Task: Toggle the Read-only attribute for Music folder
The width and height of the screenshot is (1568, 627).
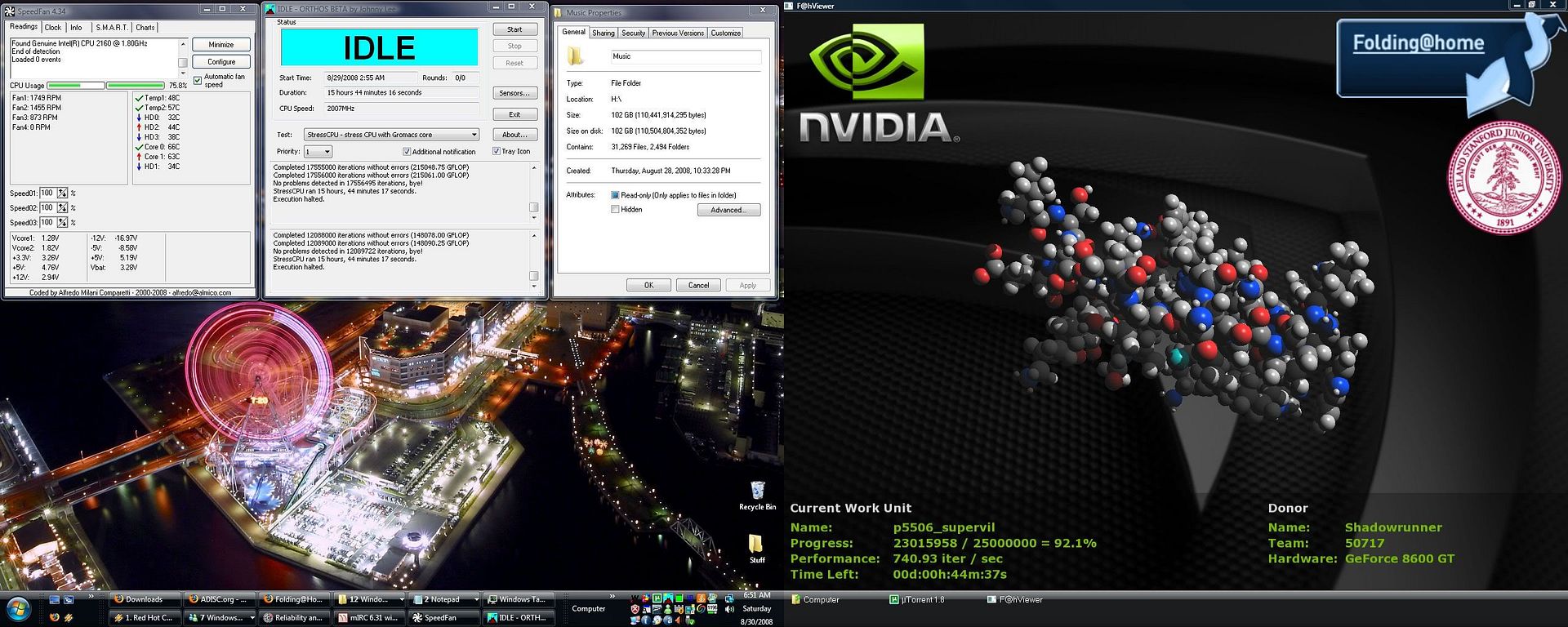Action: [x=615, y=195]
